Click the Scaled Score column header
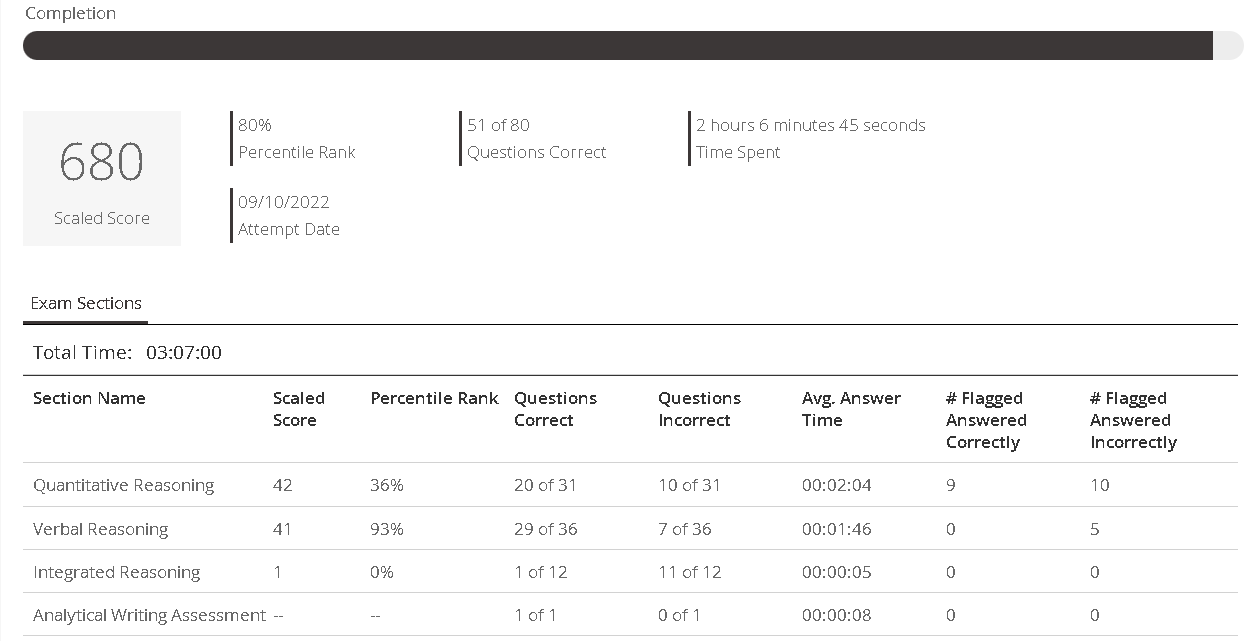This screenshot has width=1258, height=641. (x=299, y=409)
